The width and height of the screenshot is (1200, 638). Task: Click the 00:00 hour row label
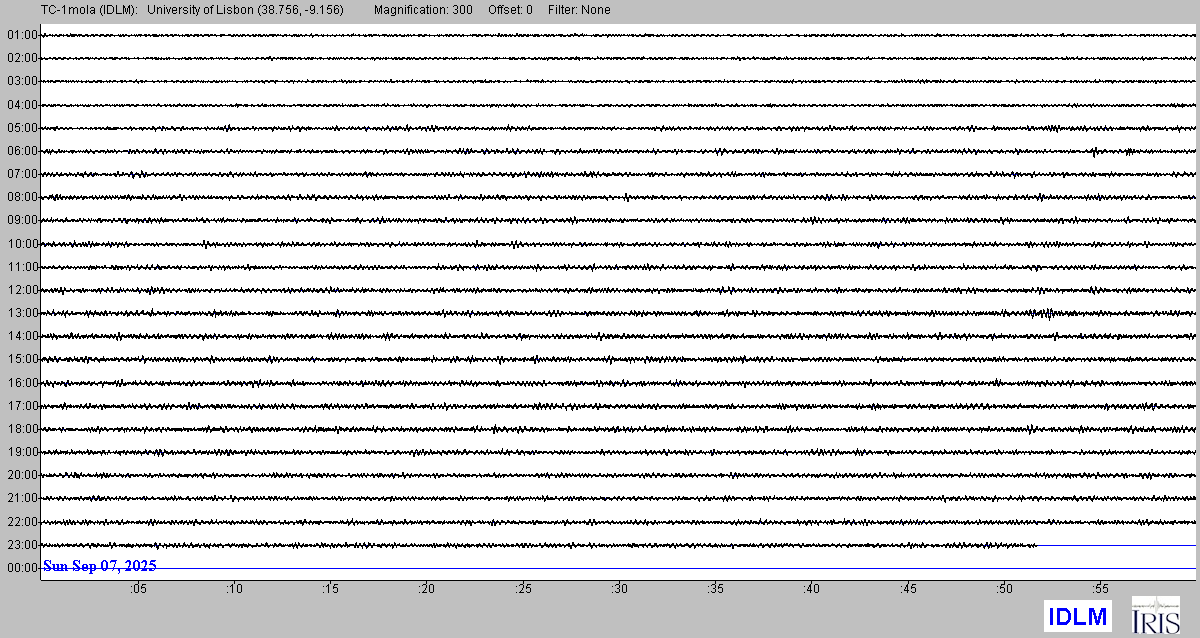pyautogui.click(x=21, y=568)
